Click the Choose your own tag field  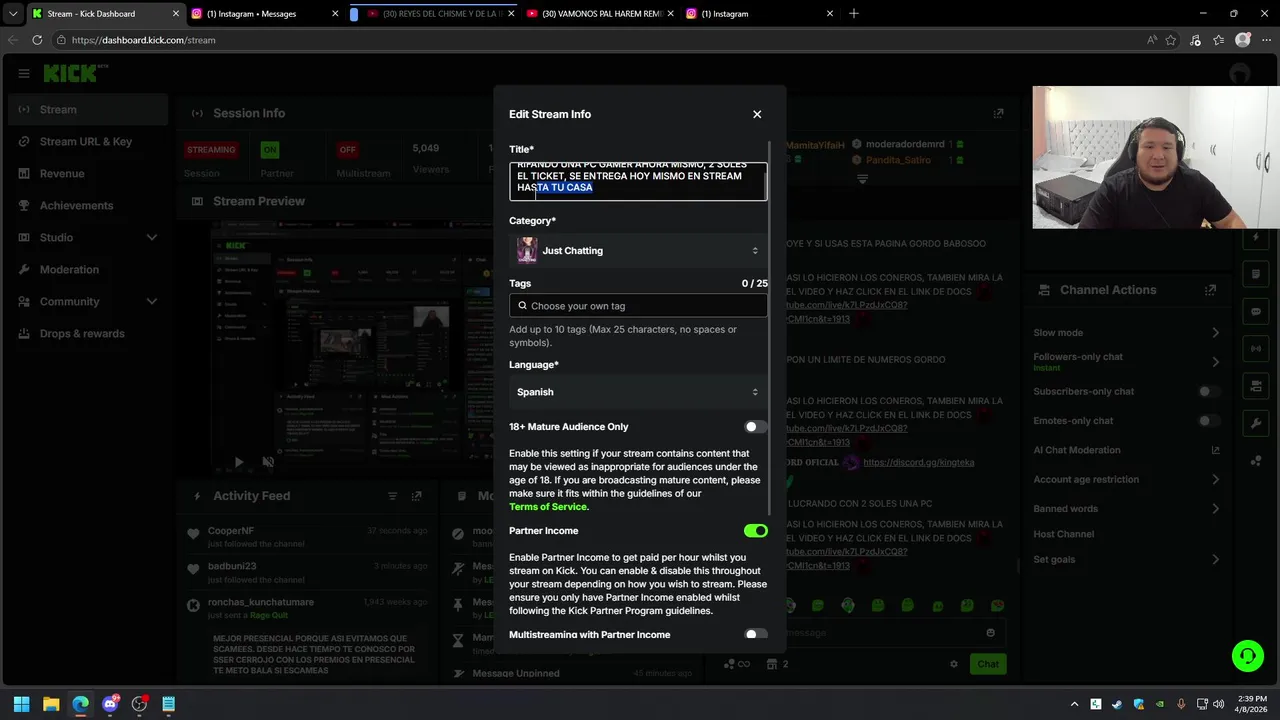pos(638,306)
